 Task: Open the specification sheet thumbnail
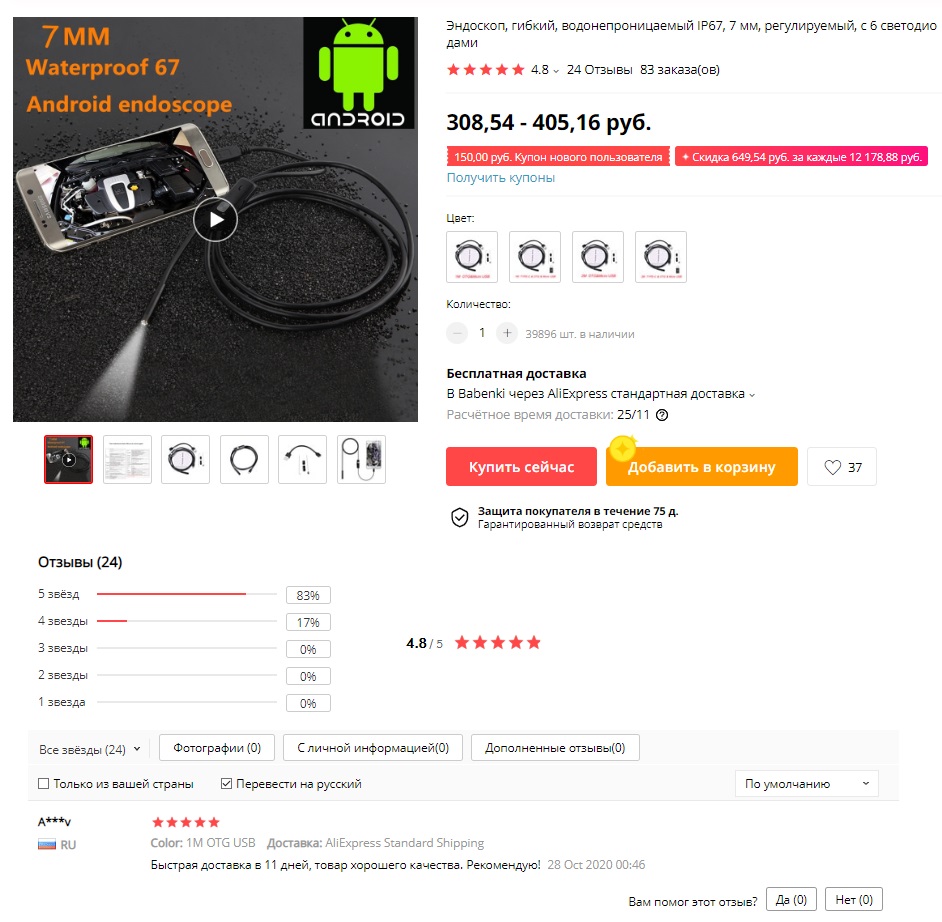(x=127, y=459)
